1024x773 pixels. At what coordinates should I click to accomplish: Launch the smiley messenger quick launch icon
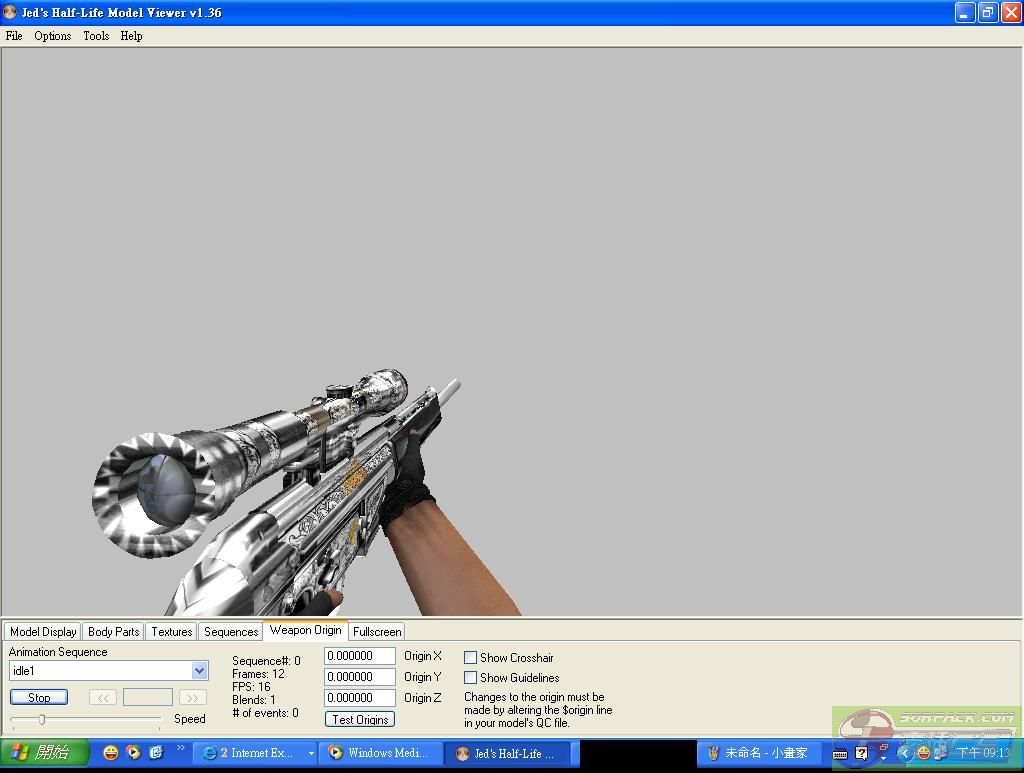[111, 753]
